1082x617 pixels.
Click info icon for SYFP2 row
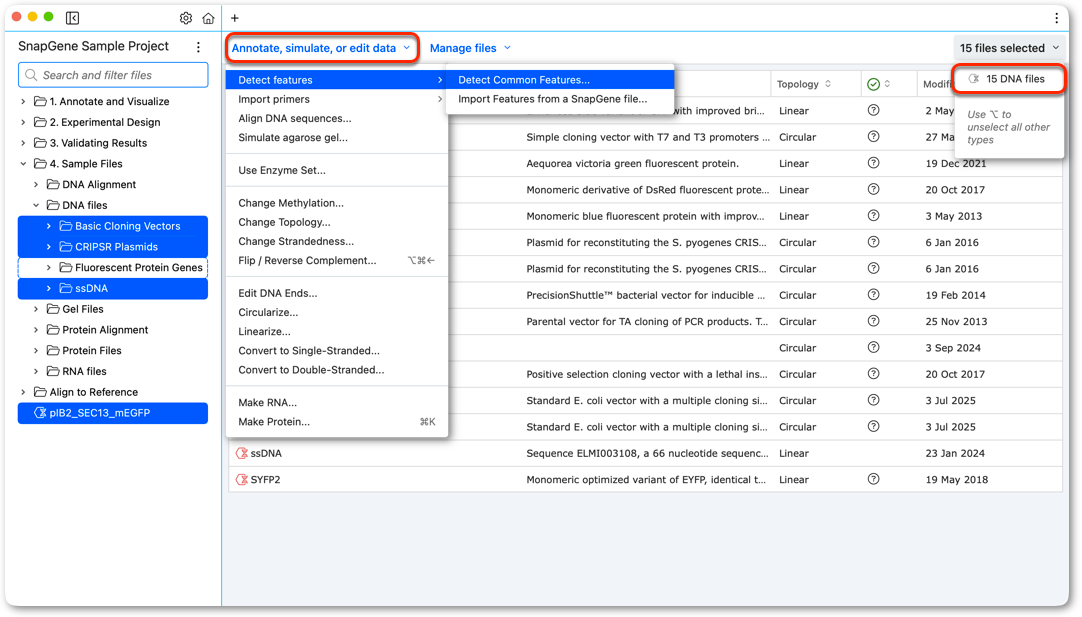coord(874,479)
